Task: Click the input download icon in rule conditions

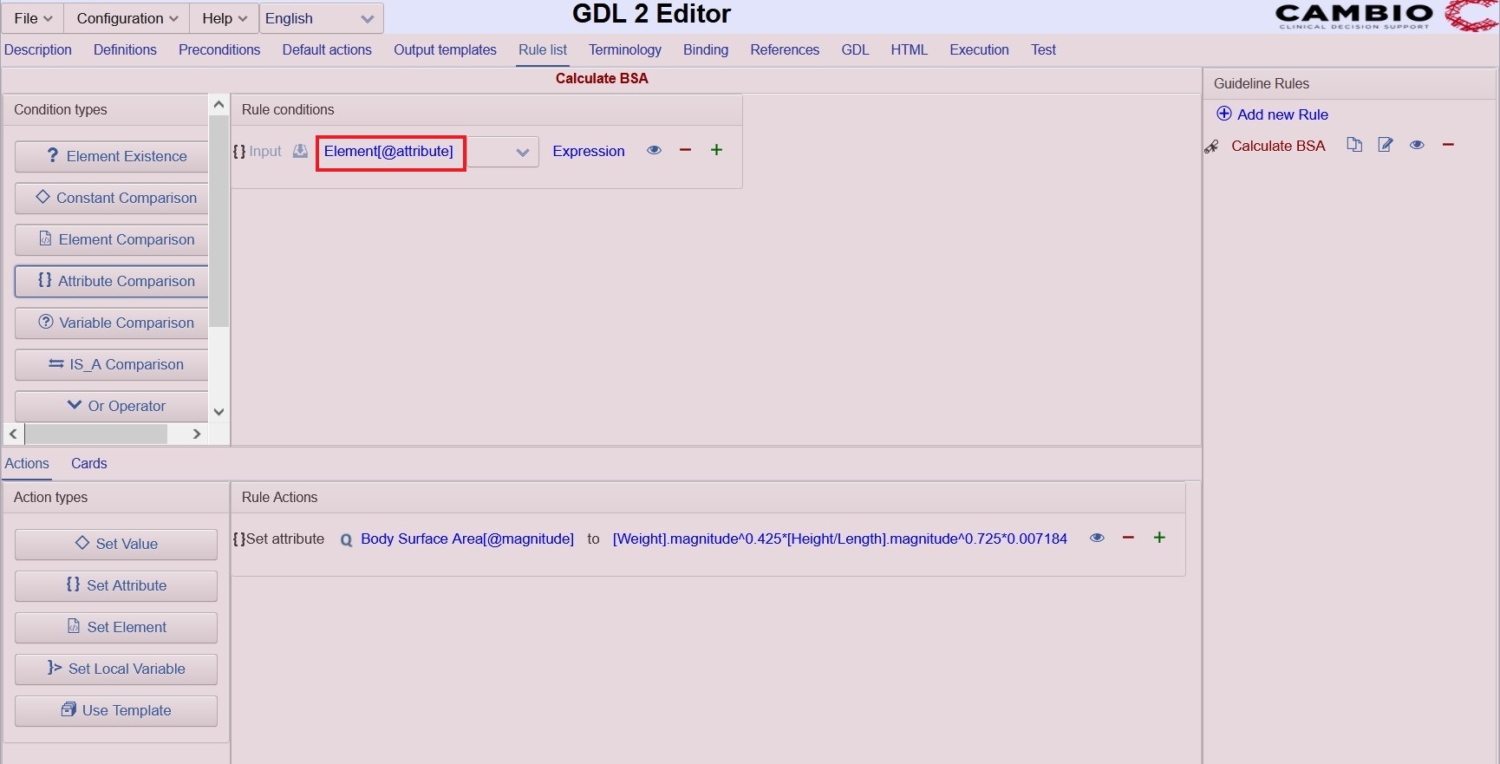Action: click(300, 150)
